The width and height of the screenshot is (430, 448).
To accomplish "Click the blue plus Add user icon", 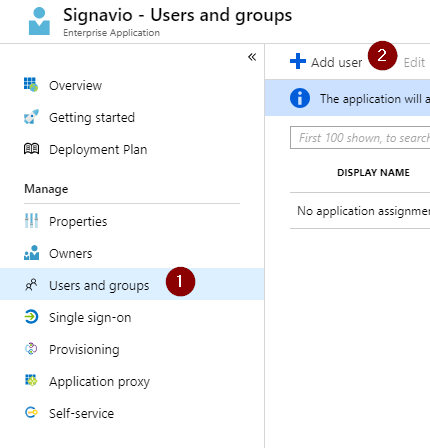I will 298,61.
